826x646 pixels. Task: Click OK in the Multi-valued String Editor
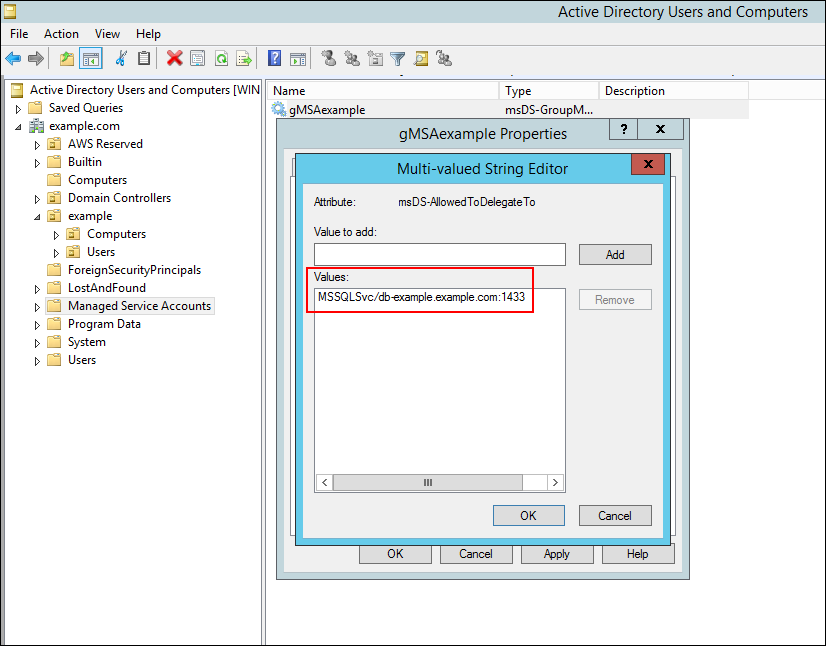coord(528,515)
